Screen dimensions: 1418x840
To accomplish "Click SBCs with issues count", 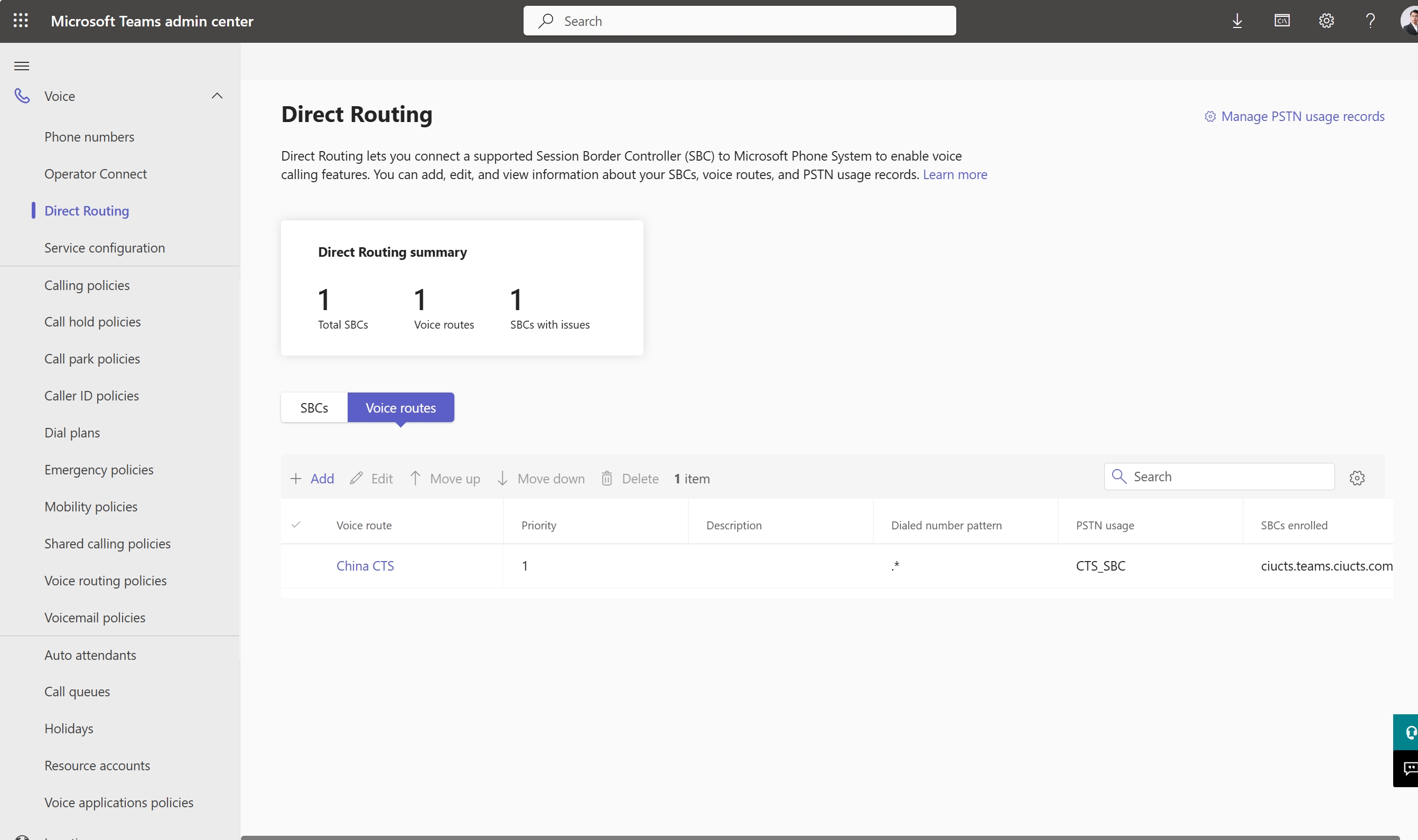I will pyautogui.click(x=516, y=300).
